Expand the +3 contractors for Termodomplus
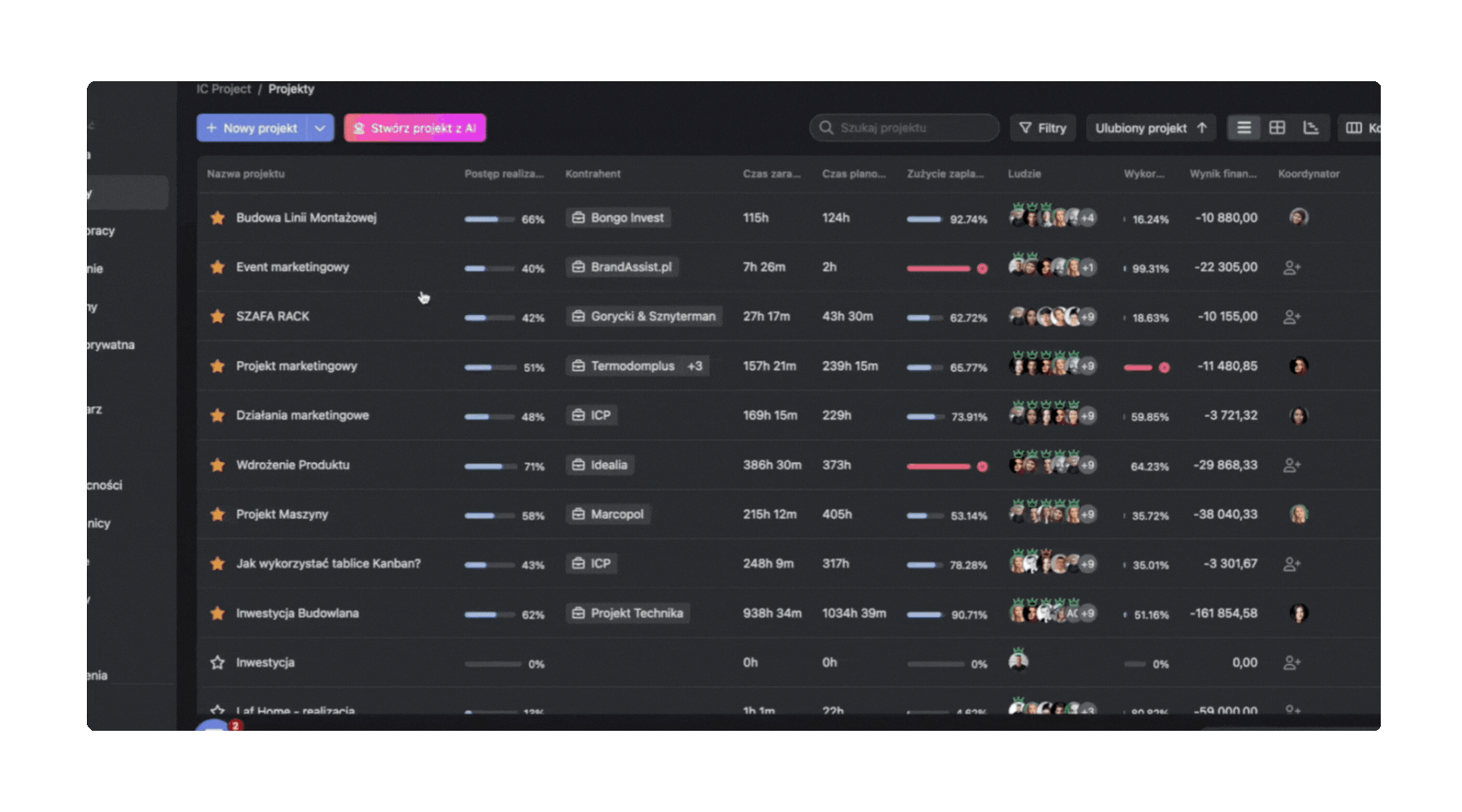Image resolution: width=1462 pixels, height=812 pixels. (x=695, y=366)
